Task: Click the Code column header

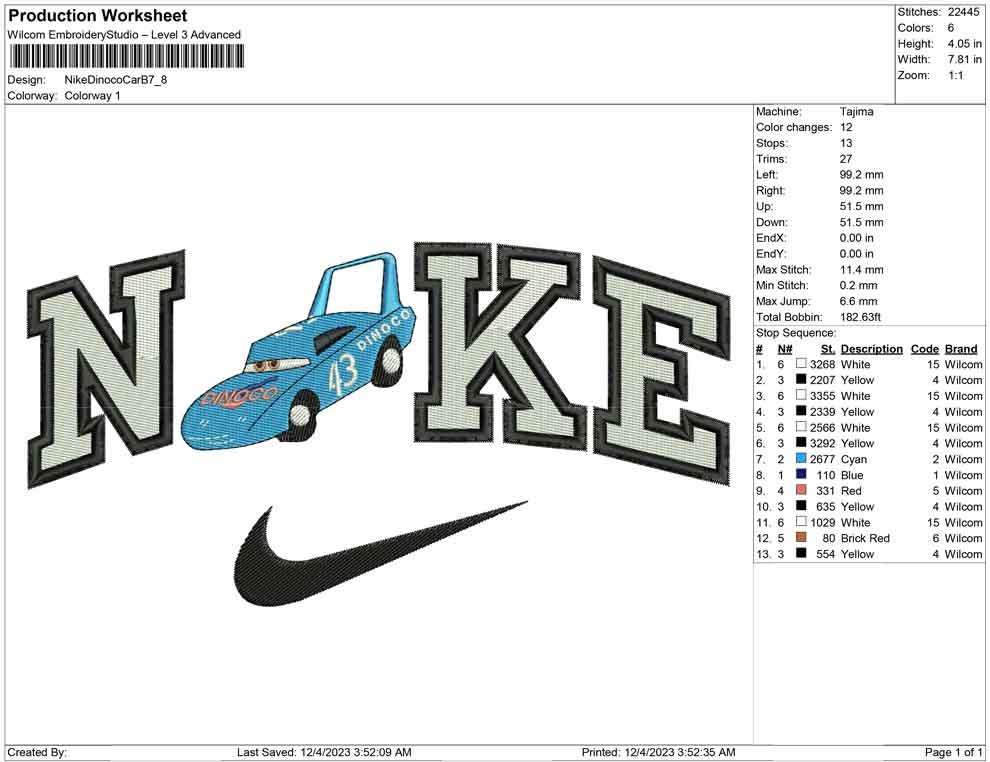Action: tap(924, 348)
